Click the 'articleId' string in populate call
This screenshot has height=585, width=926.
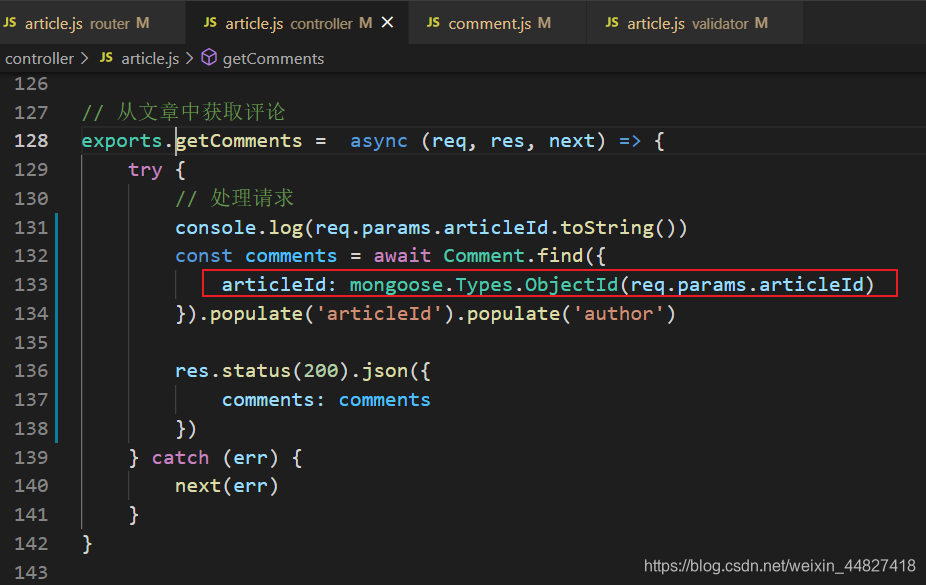[x=379, y=313]
